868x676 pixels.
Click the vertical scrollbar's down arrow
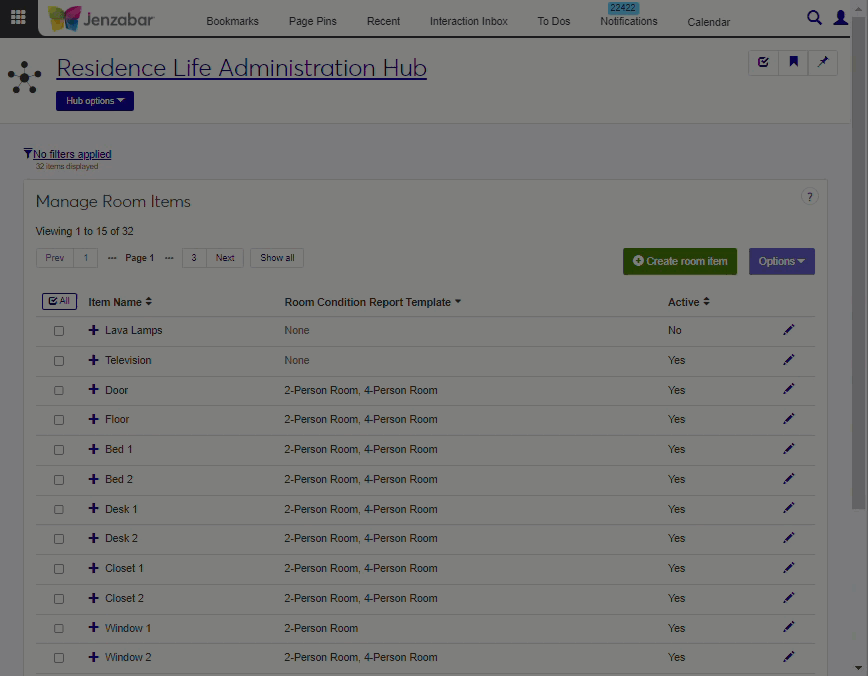click(860, 667)
